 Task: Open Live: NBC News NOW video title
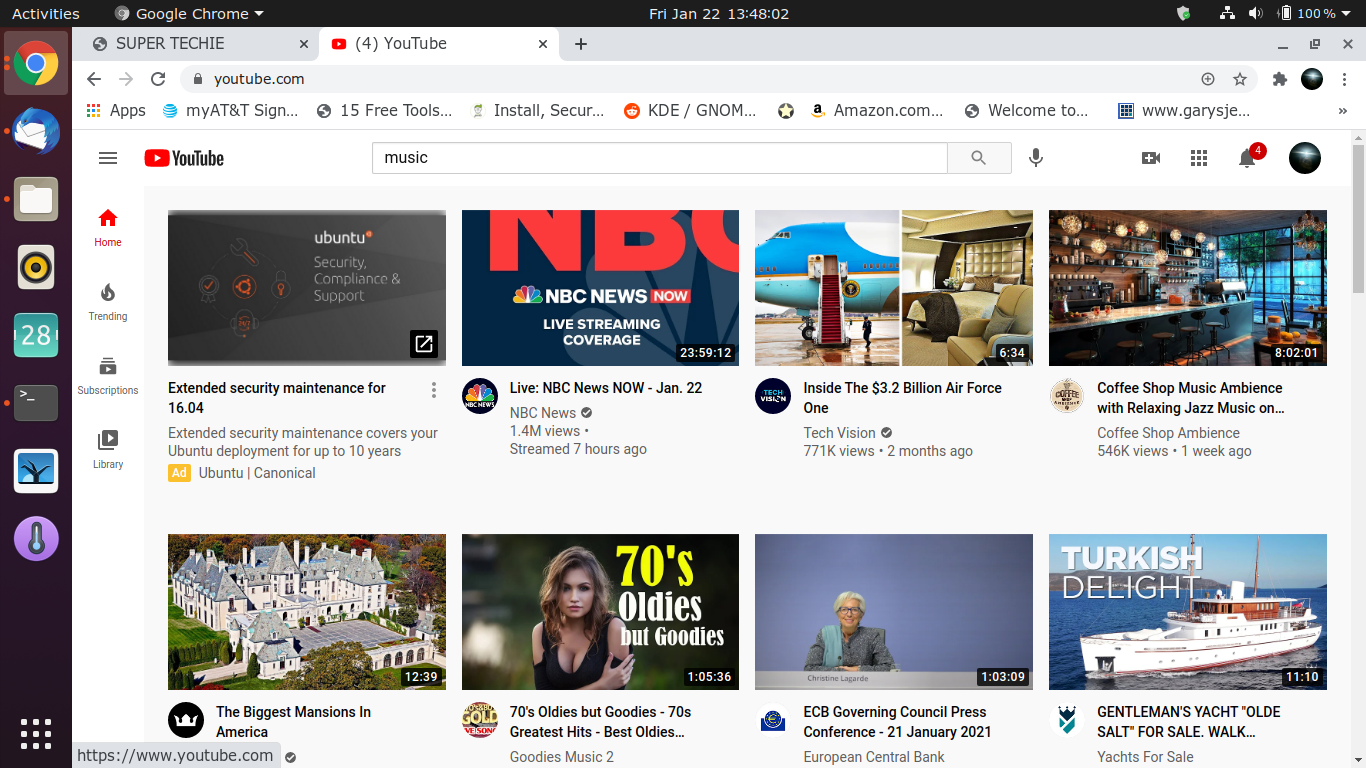(x=606, y=388)
